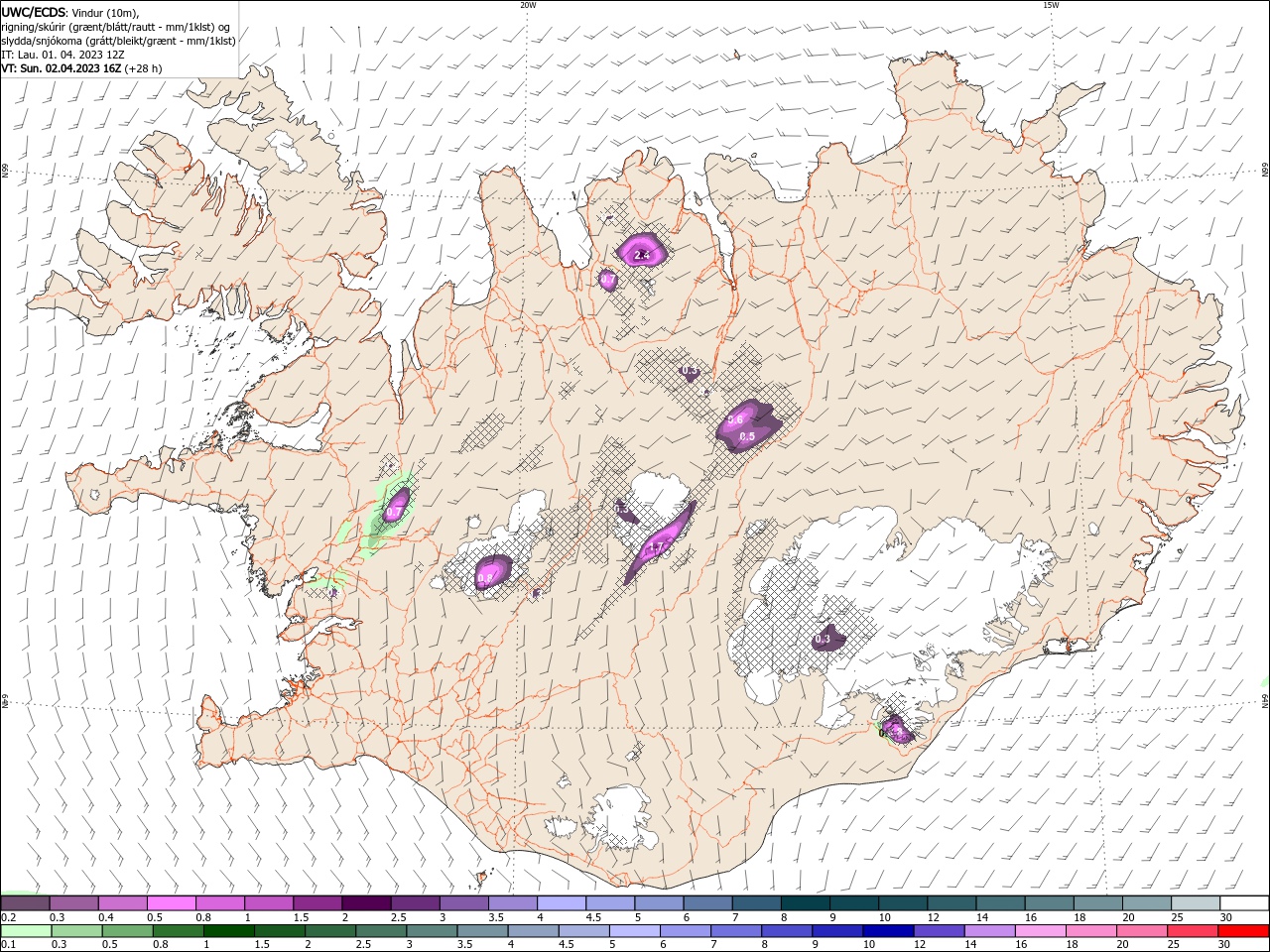Image resolution: width=1270 pixels, height=952 pixels.
Task: Select upper legend swatch between 3 and 3.5
Action: point(463,903)
